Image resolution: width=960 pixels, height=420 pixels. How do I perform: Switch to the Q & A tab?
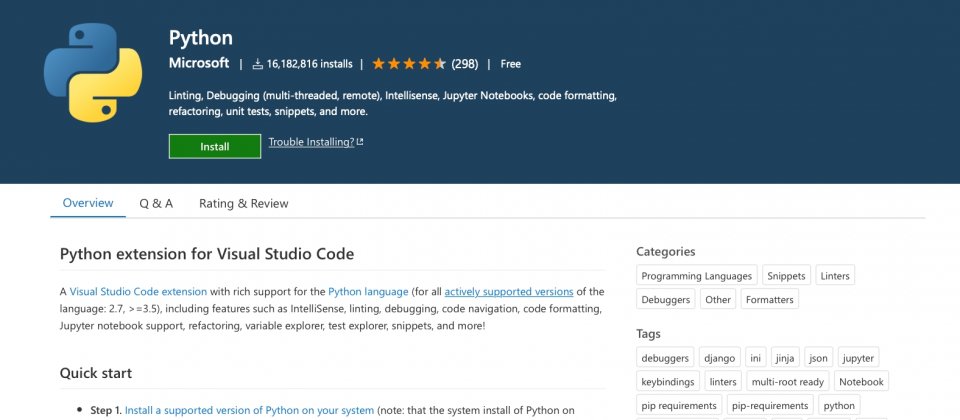(x=156, y=204)
